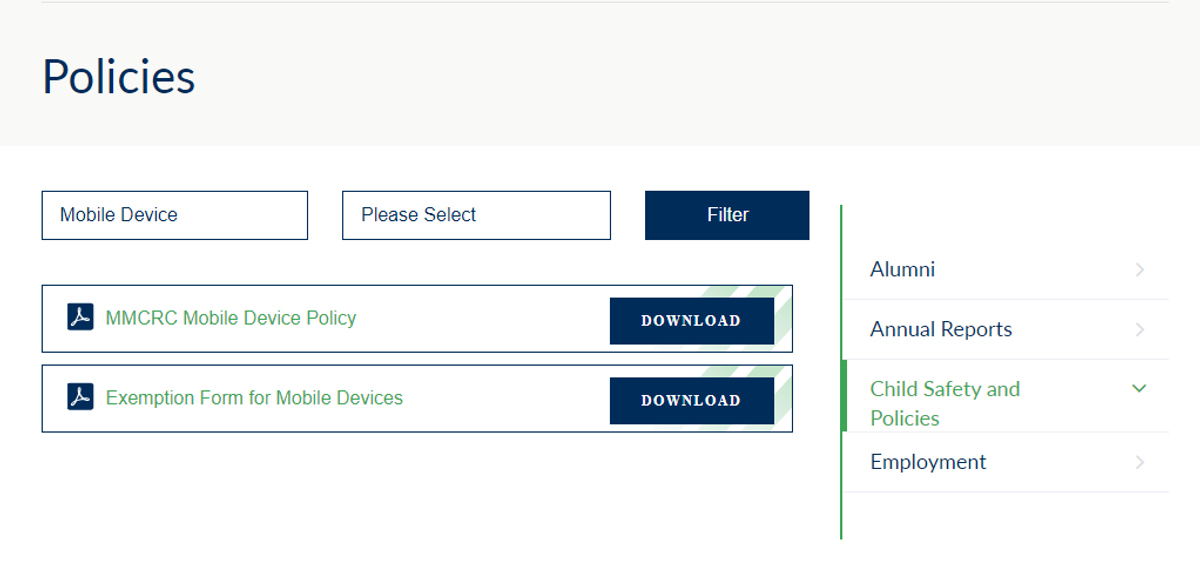Viewport: 1200px width, 565px height.
Task: Click the arrow icon next to Annual Reports
Action: click(1140, 330)
